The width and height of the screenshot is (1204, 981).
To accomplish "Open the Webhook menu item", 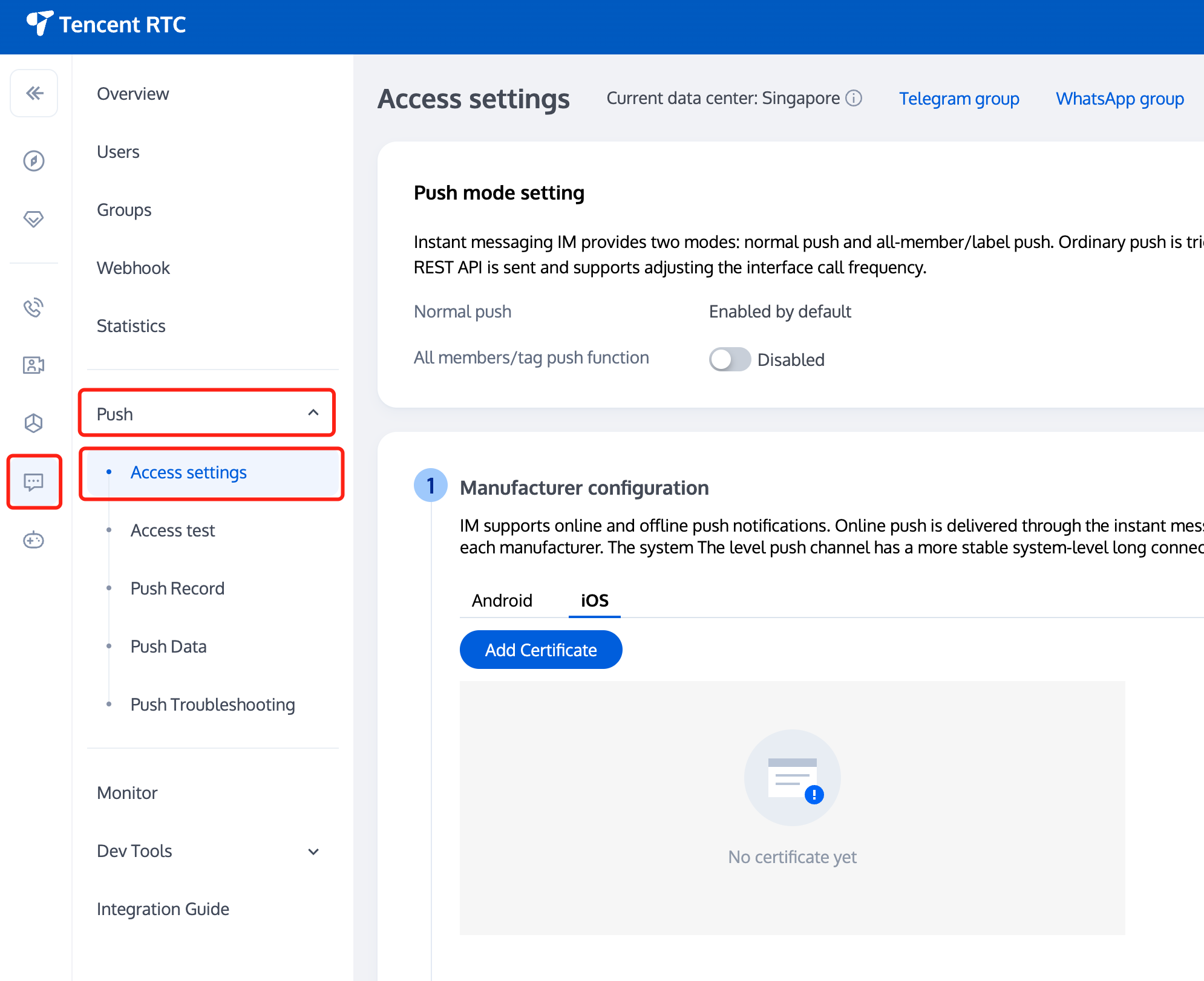I will (x=133, y=268).
